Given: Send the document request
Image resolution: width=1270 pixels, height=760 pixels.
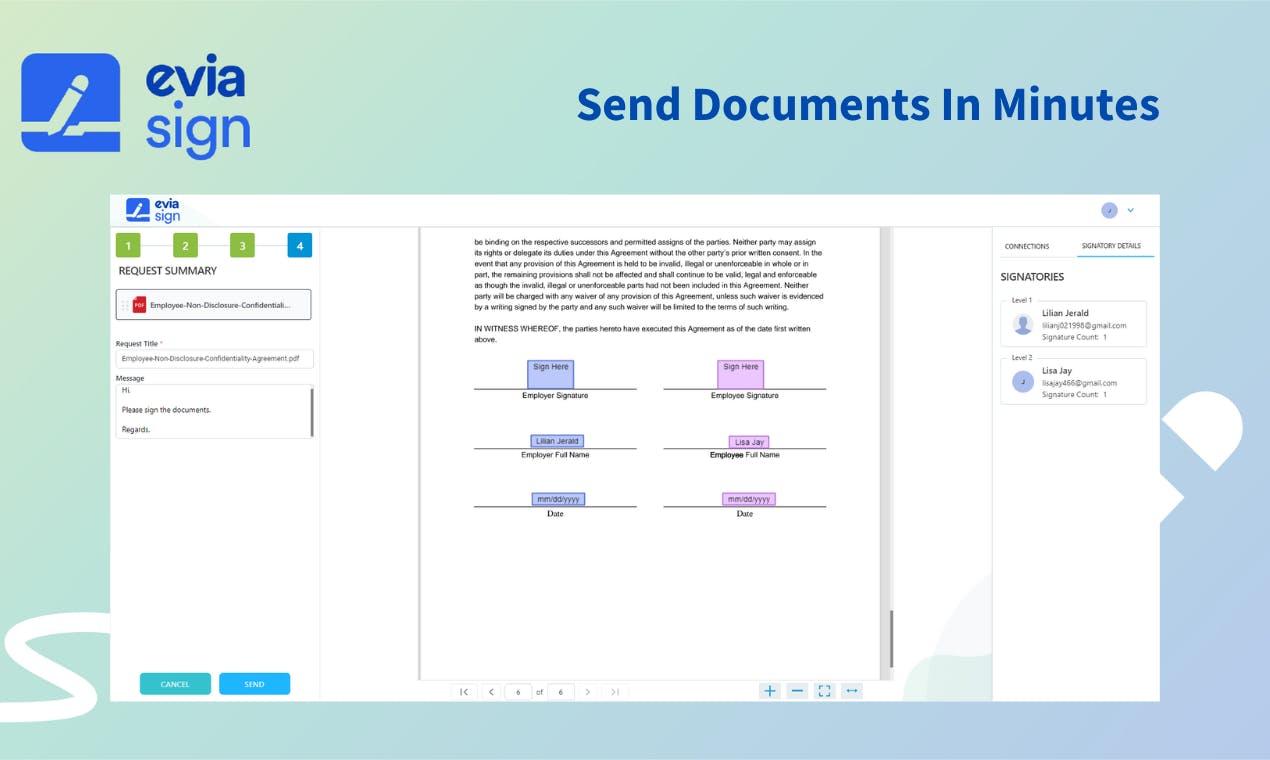Looking at the screenshot, I should tap(254, 684).
